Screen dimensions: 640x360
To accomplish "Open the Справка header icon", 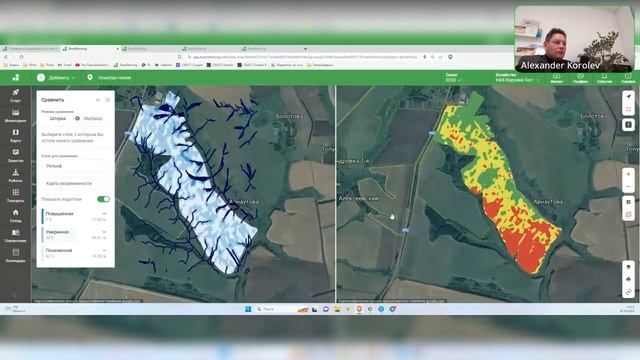I will 628,78.
